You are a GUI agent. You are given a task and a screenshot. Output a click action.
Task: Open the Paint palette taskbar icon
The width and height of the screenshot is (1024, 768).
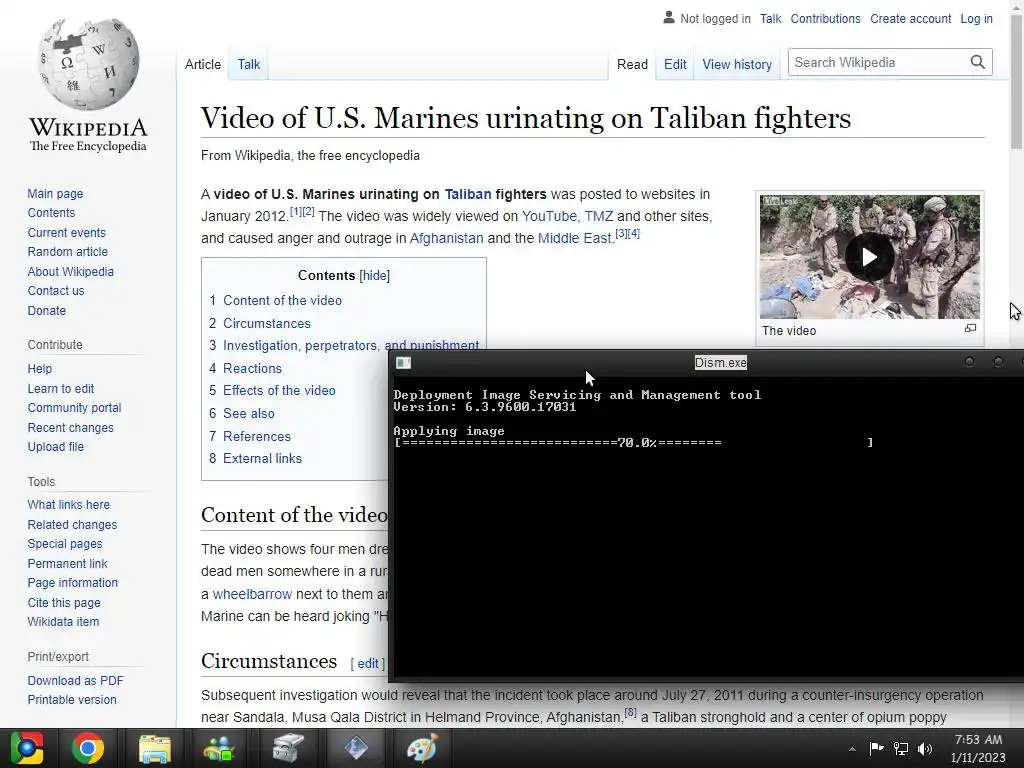tap(422, 748)
